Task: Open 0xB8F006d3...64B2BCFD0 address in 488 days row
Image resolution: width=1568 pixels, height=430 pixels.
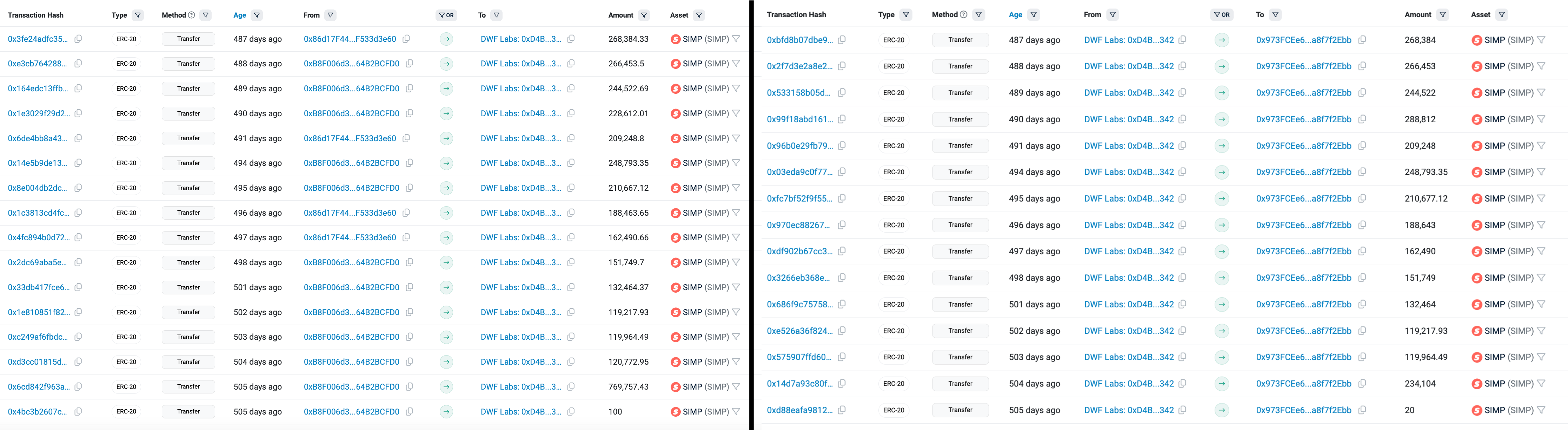Action: pyautogui.click(x=351, y=63)
